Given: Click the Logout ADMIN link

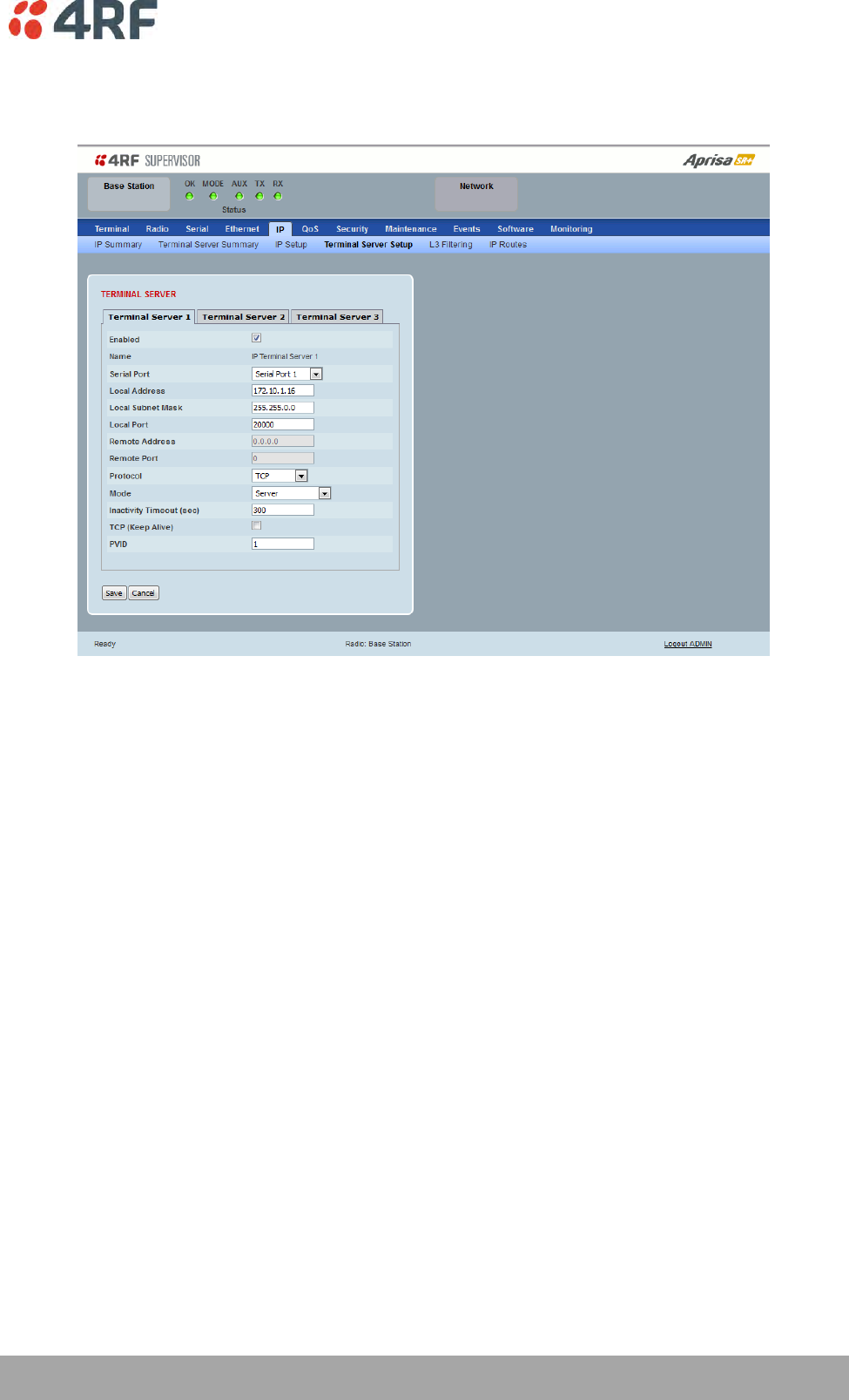Looking at the screenshot, I should click(688, 644).
